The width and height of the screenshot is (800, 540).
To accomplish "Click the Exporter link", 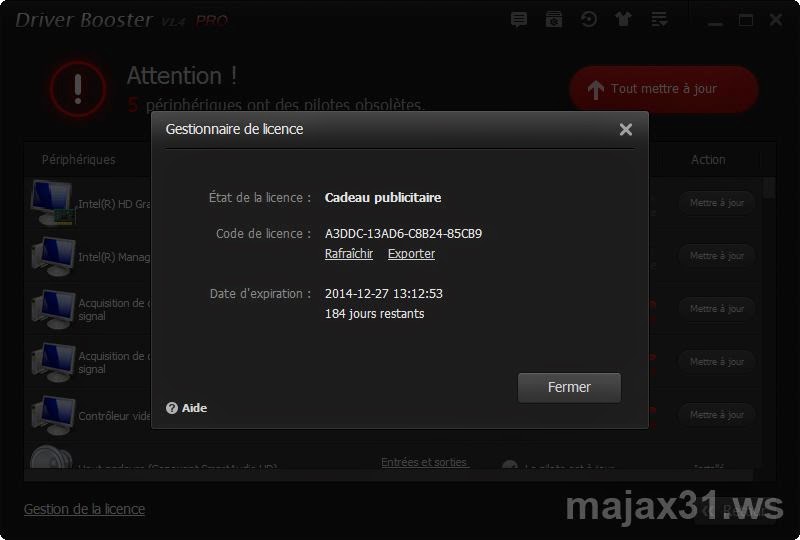I will coord(411,254).
